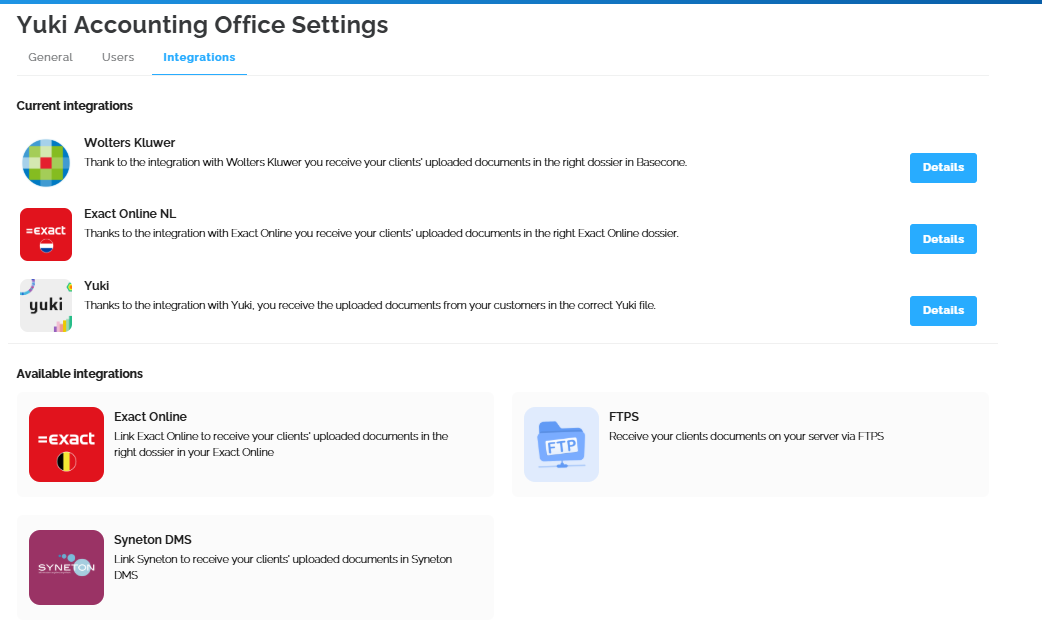Select the Exact Online Belgium logo
Screen dimensions: 1042x636
point(66,445)
